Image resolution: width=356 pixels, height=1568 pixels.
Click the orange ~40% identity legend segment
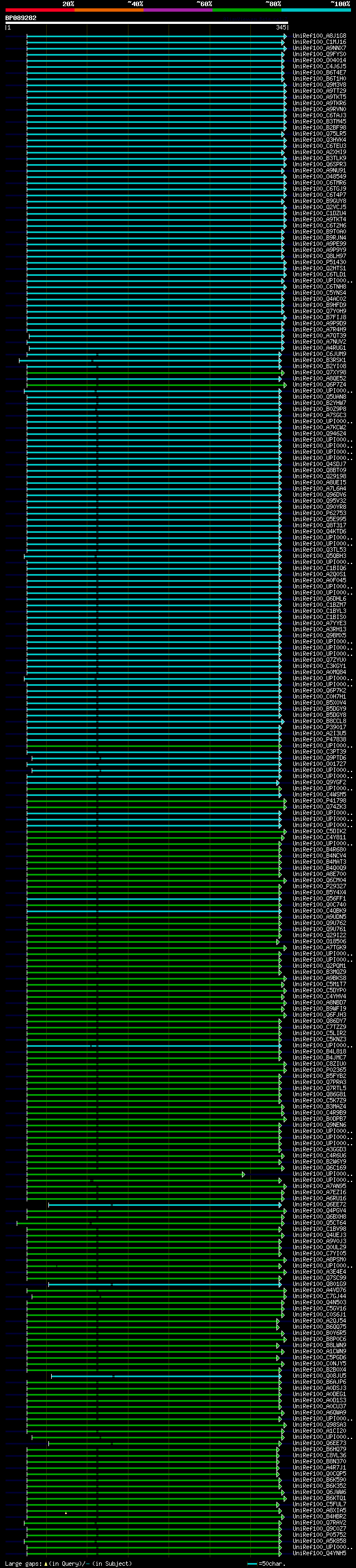[x=109, y=10]
